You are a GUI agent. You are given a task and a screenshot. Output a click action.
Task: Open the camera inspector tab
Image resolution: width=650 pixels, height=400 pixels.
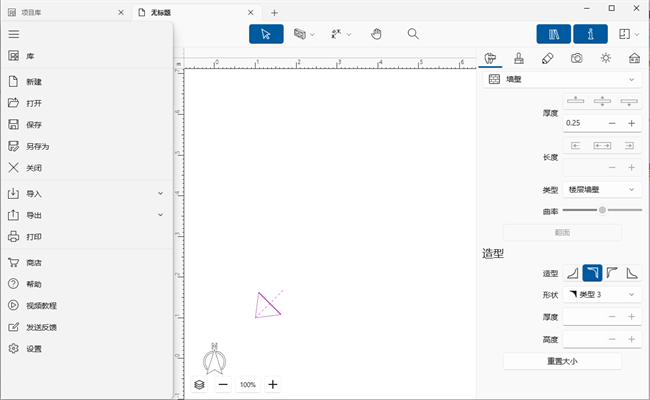[x=577, y=58]
